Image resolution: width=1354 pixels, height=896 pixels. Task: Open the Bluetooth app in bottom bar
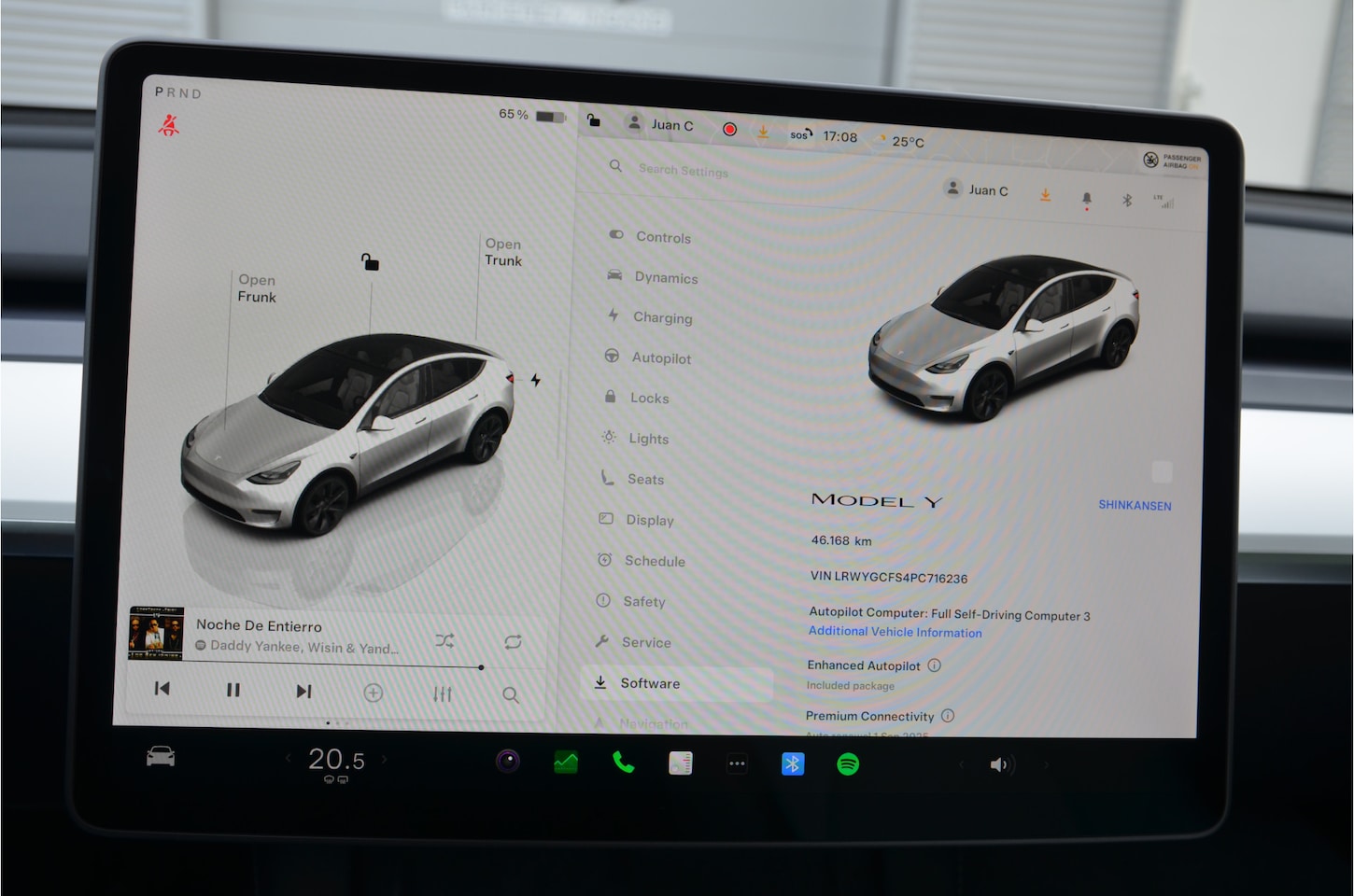792,764
